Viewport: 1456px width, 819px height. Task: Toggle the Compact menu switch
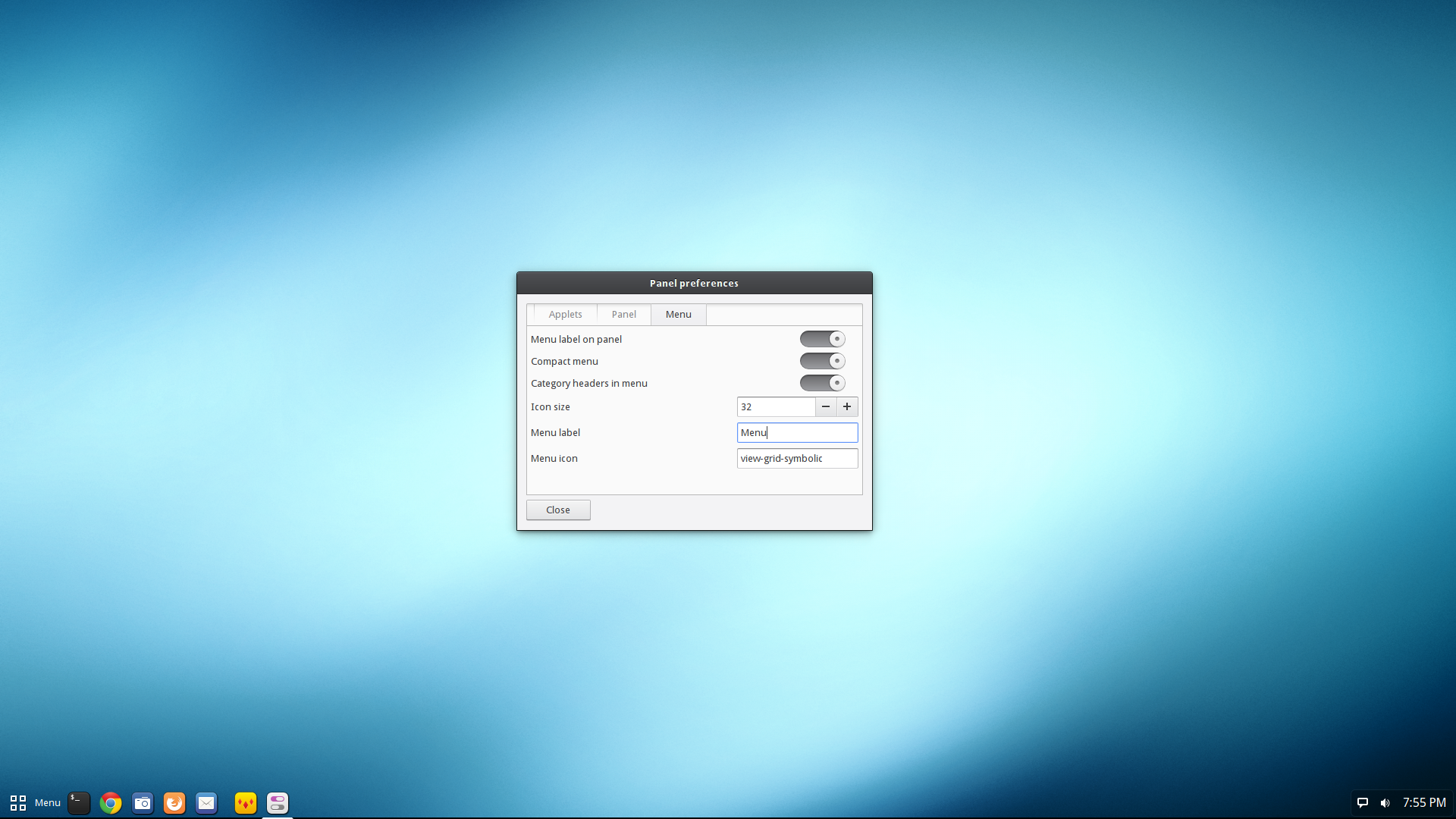click(822, 361)
